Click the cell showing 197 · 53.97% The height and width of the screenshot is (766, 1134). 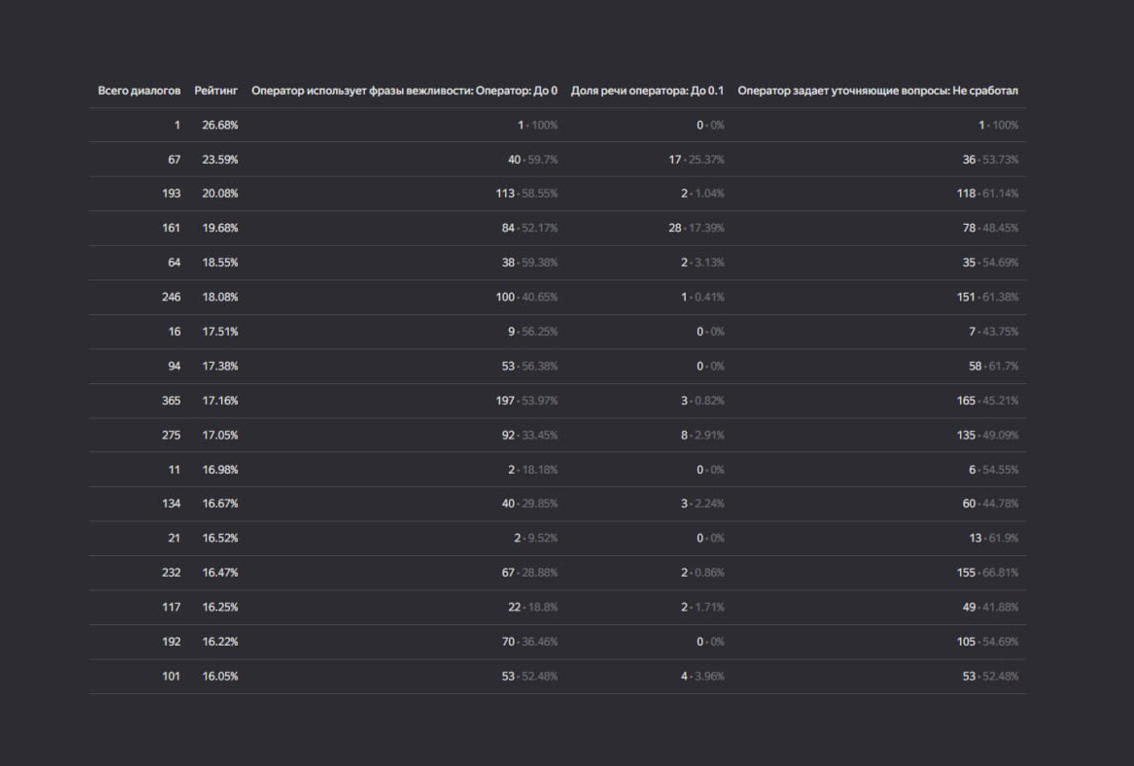click(526, 401)
